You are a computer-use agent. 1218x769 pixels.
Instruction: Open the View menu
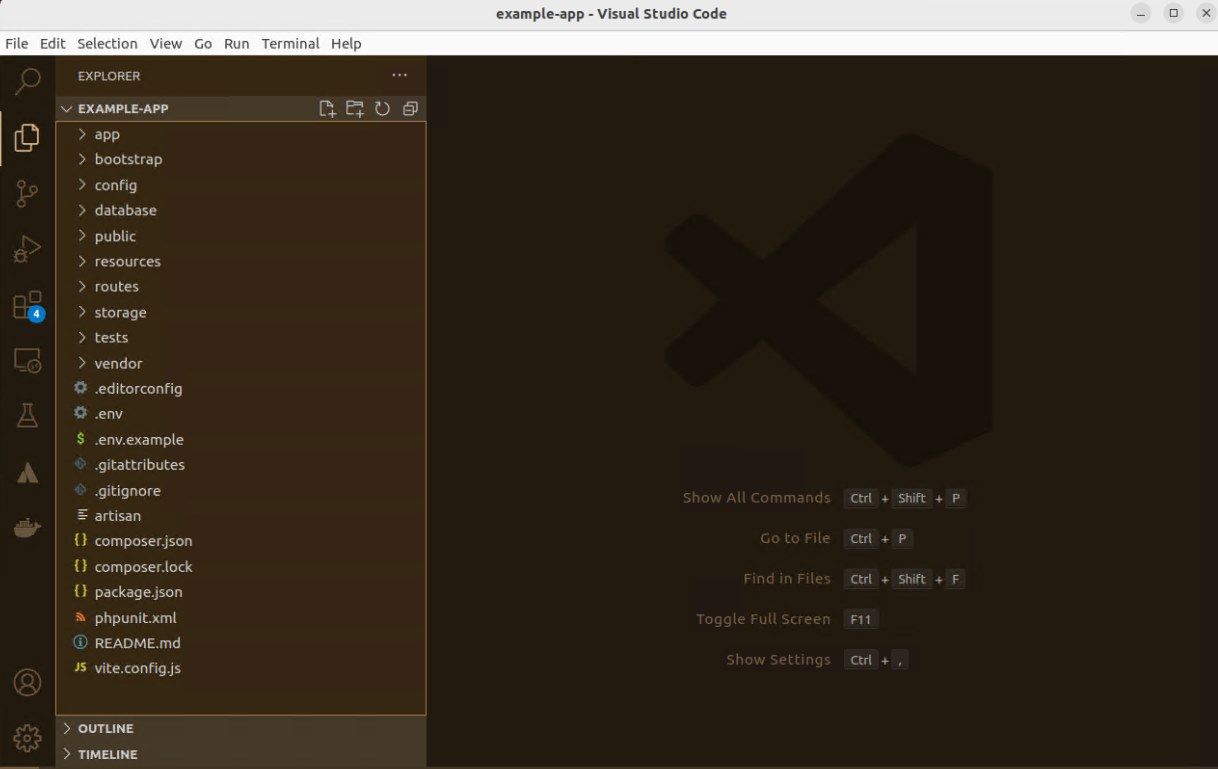tap(166, 44)
